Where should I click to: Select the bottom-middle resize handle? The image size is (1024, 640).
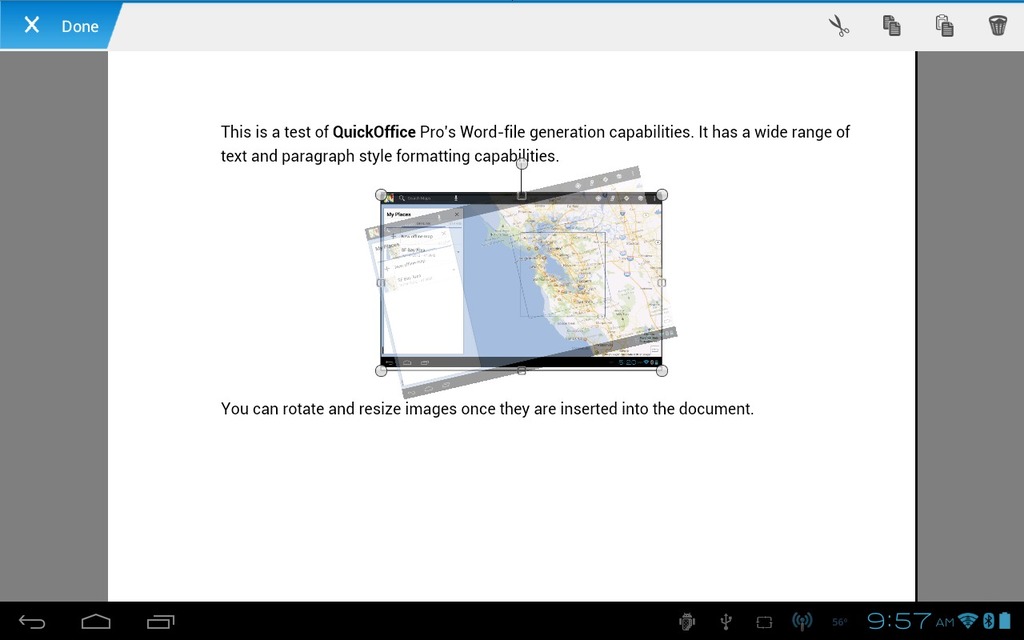point(521,371)
